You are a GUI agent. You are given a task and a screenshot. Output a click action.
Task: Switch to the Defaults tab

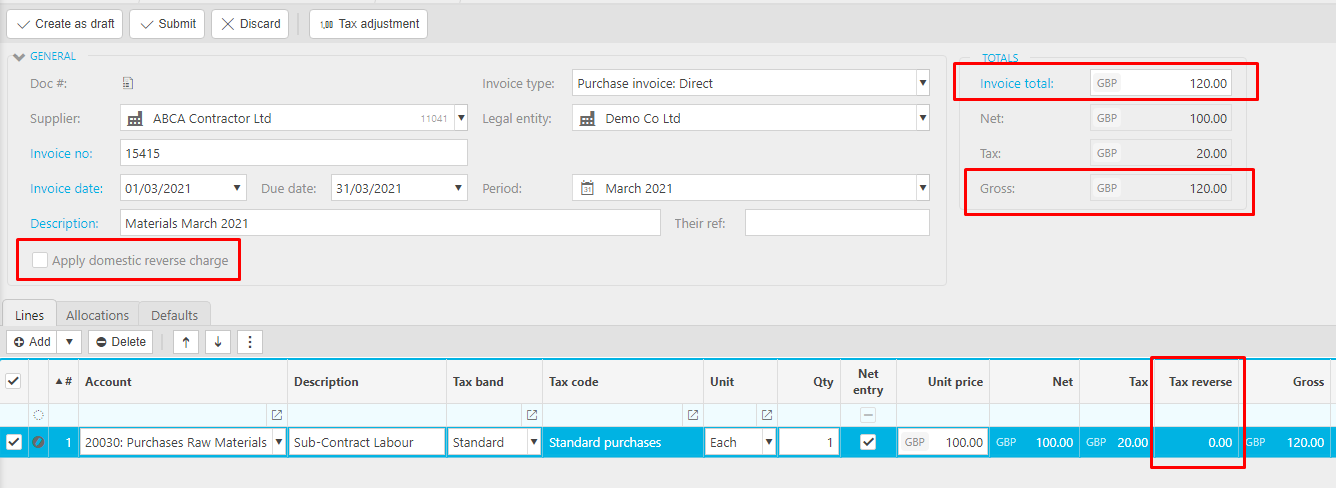(175, 315)
